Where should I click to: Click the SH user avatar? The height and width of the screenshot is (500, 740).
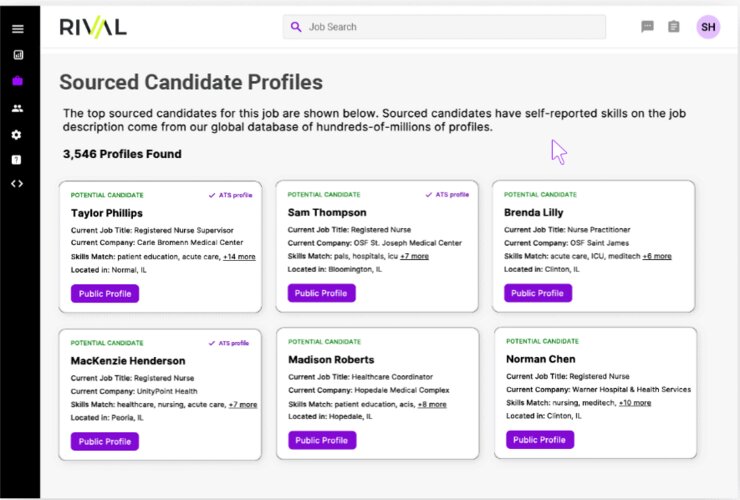tap(708, 27)
